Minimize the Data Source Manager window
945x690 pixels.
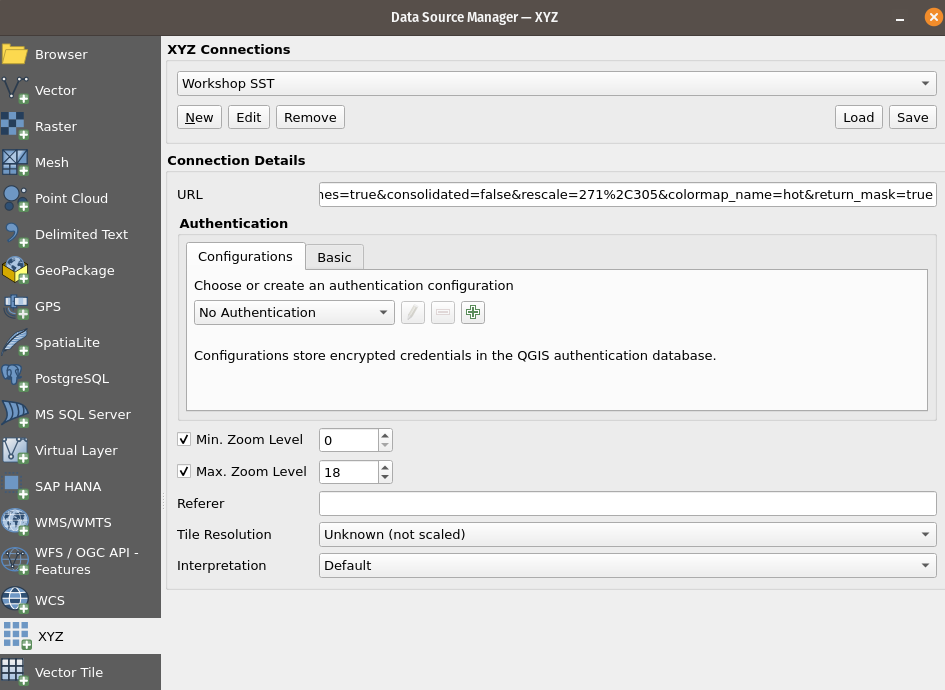coord(900,17)
